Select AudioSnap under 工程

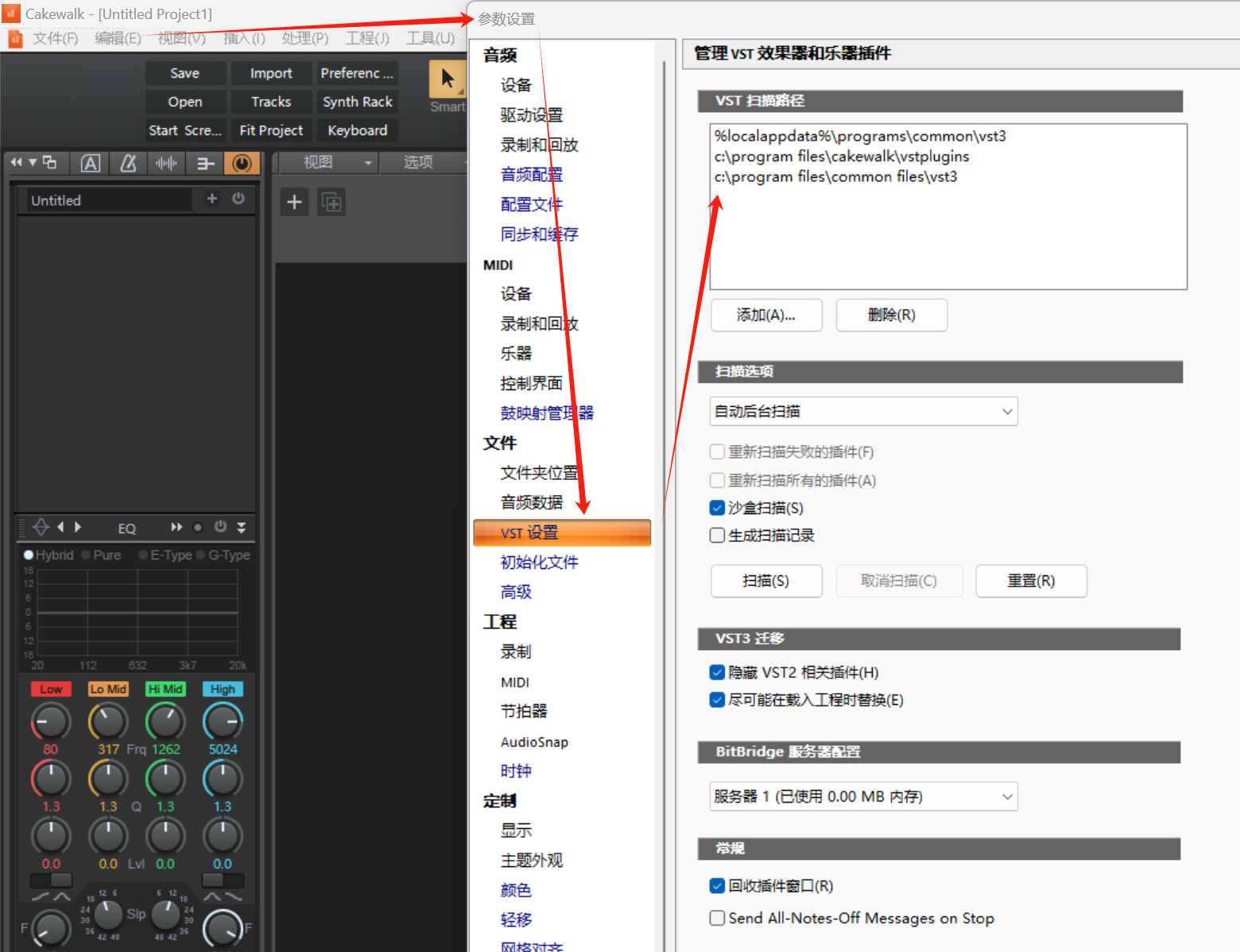coord(534,741)
